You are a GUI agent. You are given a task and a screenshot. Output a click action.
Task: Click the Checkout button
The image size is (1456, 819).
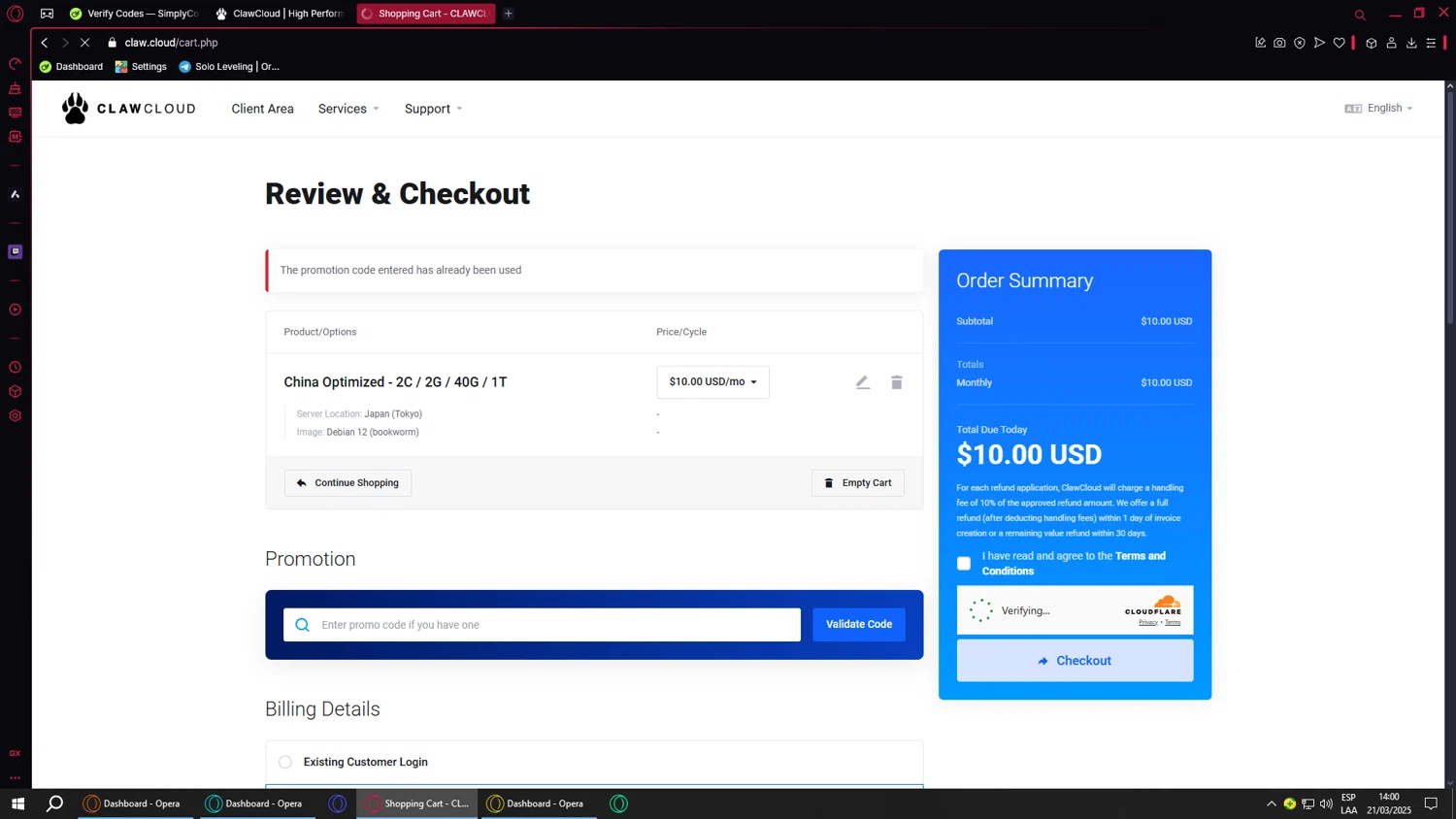point(1075,661)
